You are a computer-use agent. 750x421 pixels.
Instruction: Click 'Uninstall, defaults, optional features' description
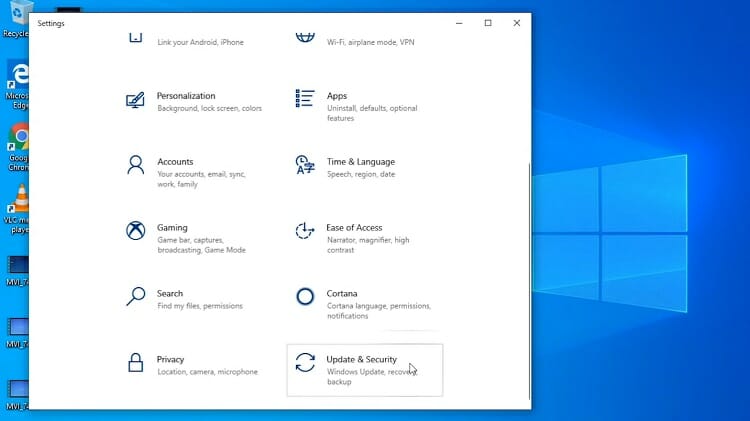point(372,113)
